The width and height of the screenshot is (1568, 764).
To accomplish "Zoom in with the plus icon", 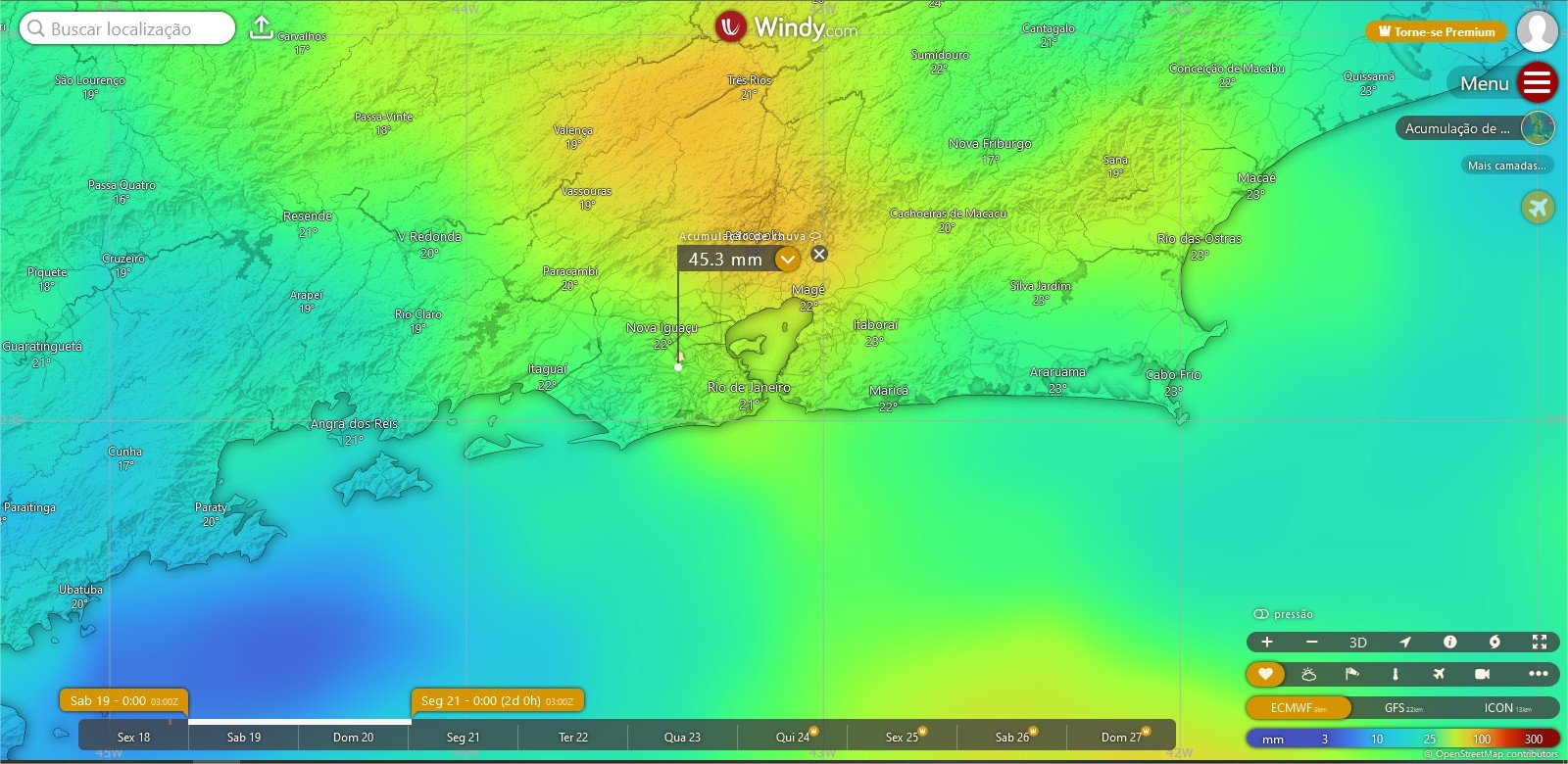I will (1267, 643).
